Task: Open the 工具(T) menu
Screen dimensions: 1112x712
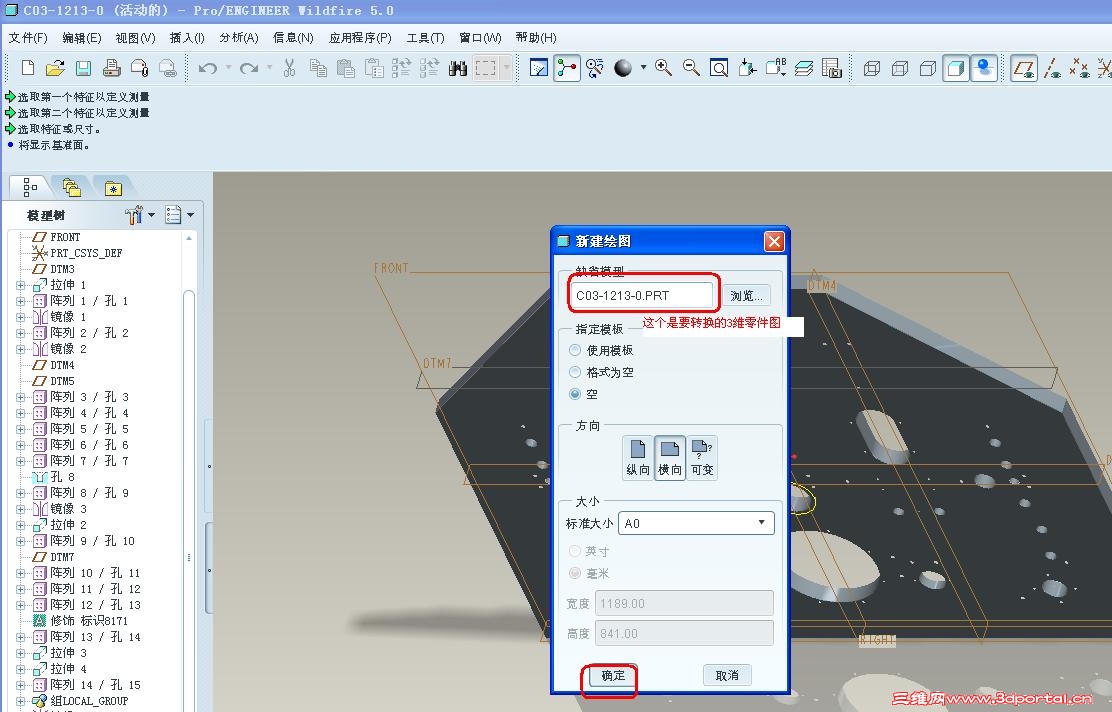Action: (426, 38)
